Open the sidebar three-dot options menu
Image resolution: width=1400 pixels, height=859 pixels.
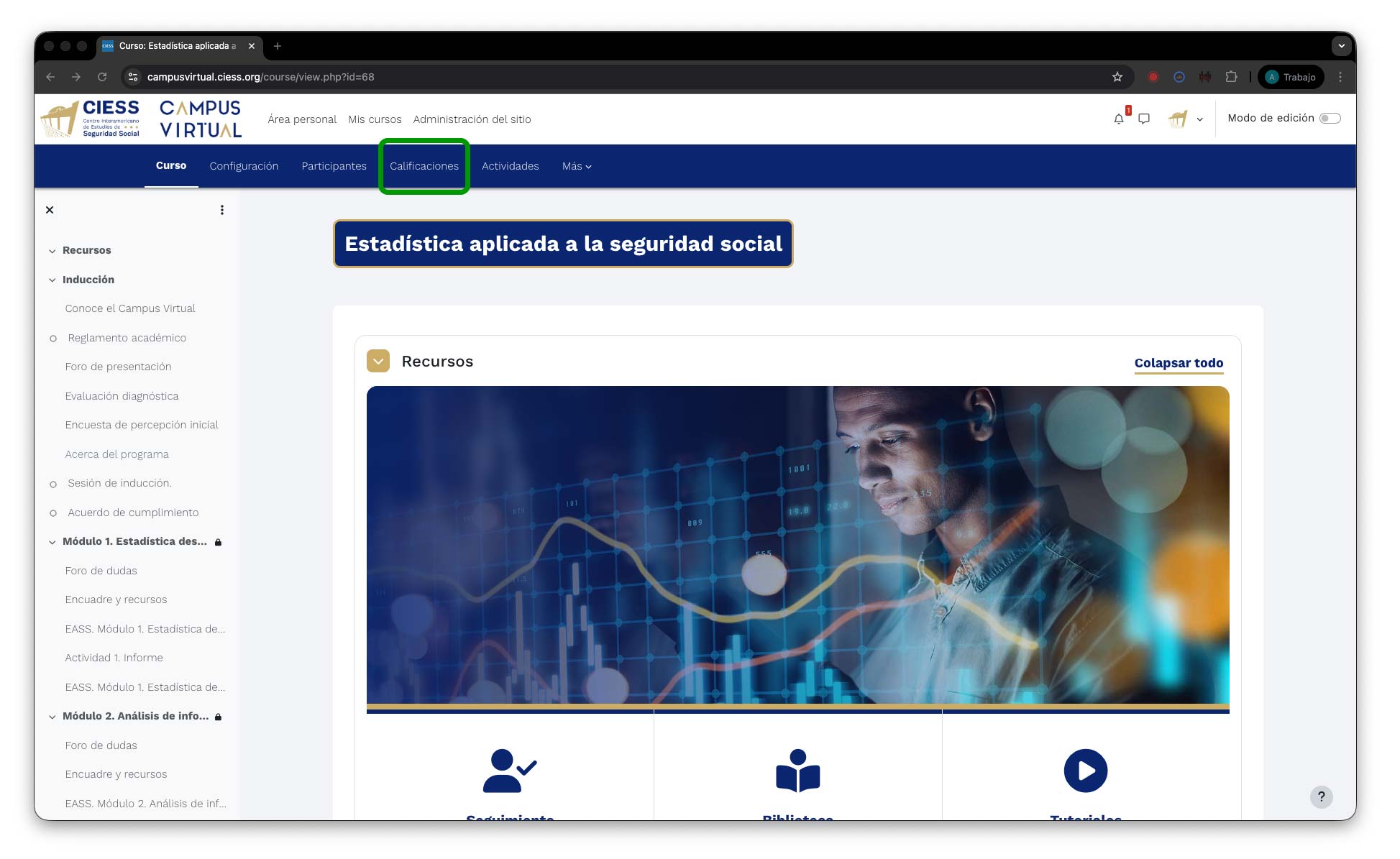[x=221, y=210]
